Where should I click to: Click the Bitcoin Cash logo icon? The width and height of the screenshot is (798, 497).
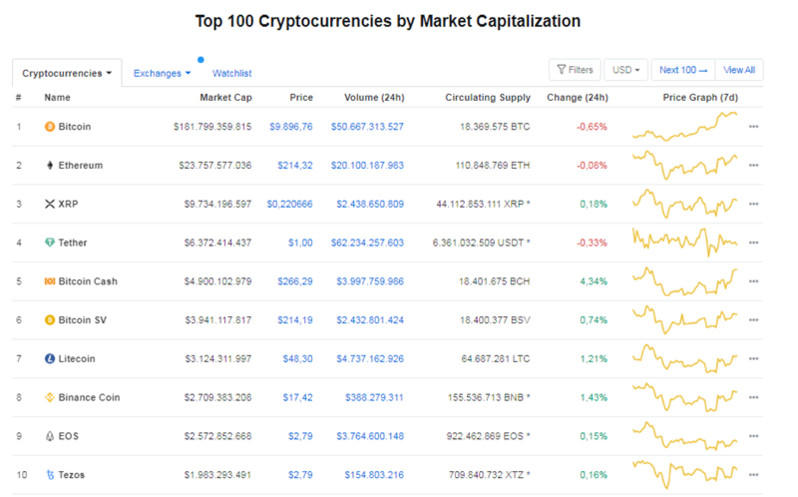point(50,281)
